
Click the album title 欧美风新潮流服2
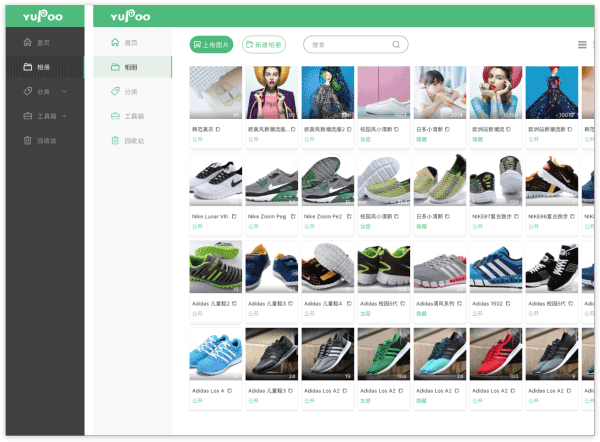[324, 129]
